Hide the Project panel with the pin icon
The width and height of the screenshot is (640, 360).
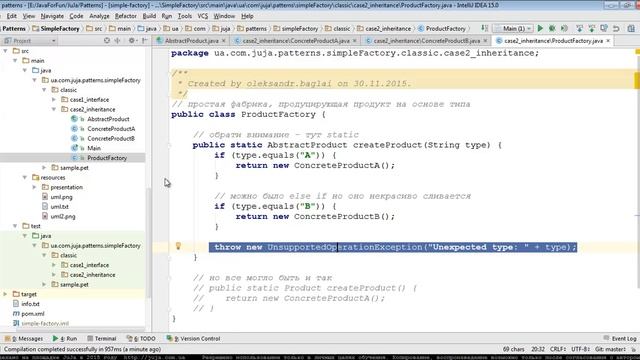(144, 40)
